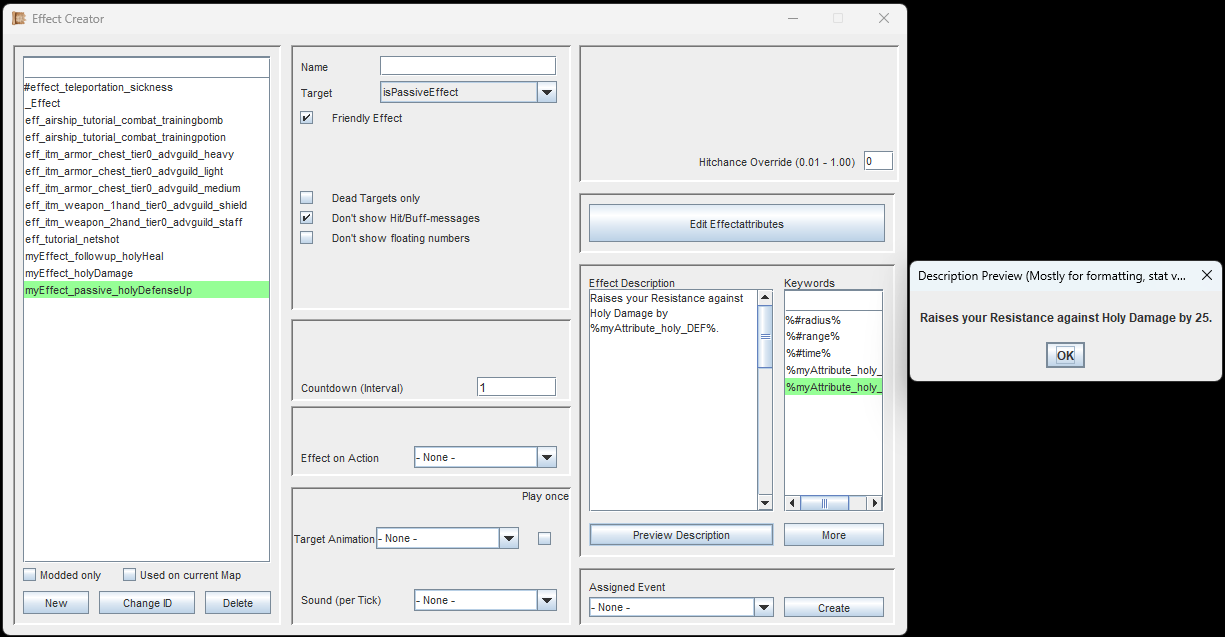
Task: Click the Edit Effectattributes button
Action: 736,224
